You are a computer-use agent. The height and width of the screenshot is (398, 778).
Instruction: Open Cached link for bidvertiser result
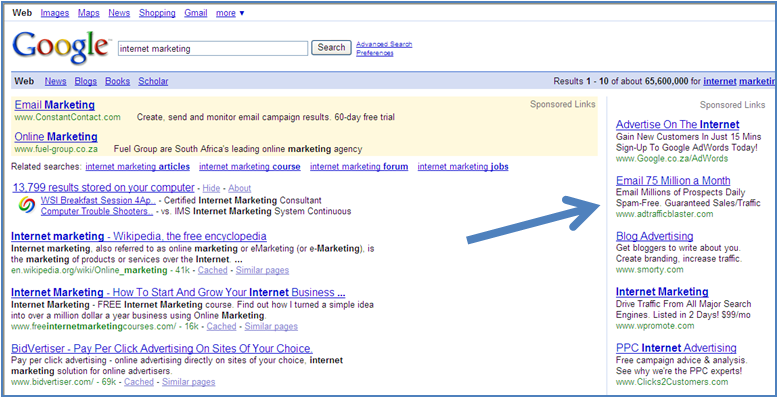pyautogui.click(x=139, y=382)
